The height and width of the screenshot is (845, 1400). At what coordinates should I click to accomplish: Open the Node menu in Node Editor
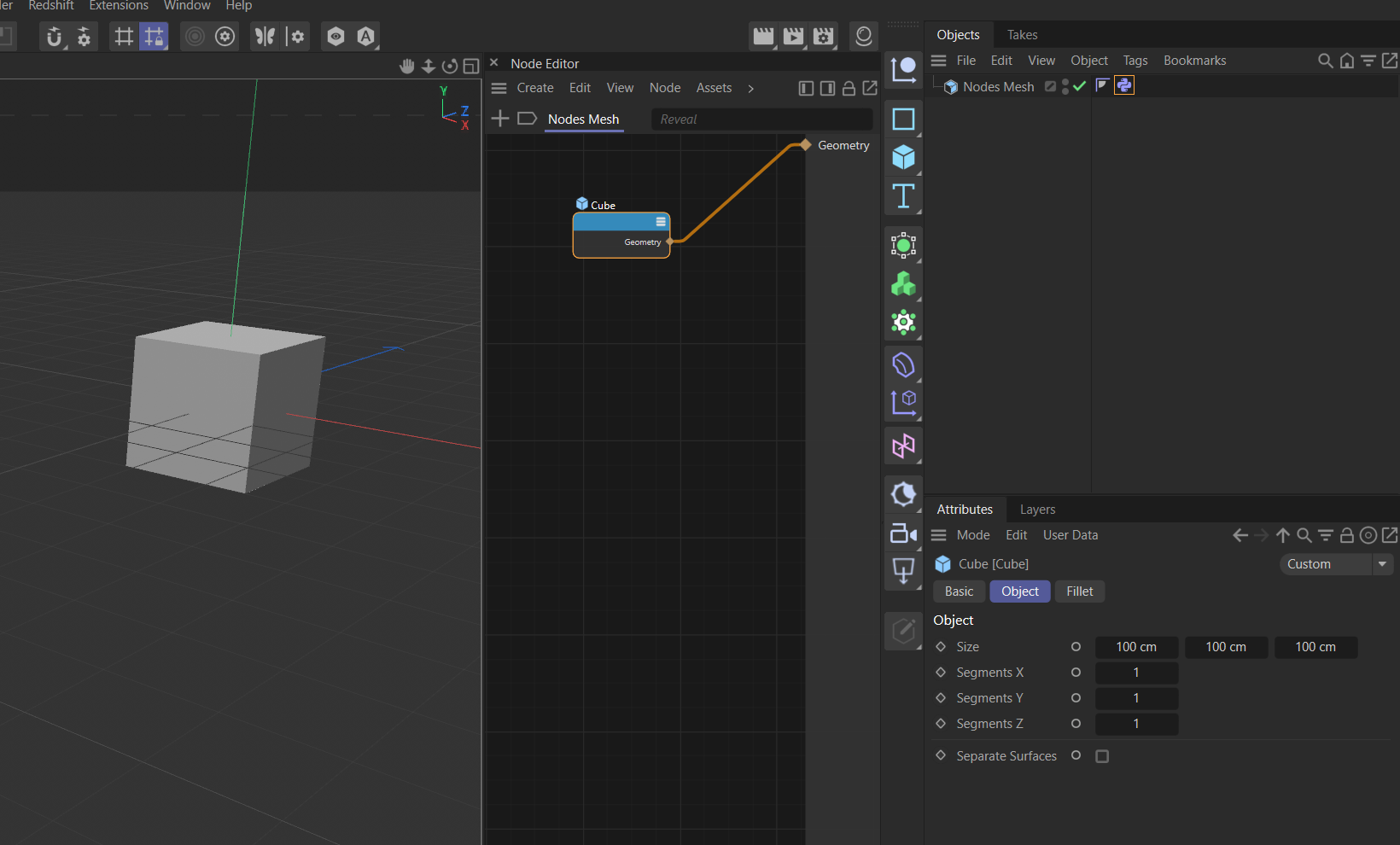click(665, 88)
